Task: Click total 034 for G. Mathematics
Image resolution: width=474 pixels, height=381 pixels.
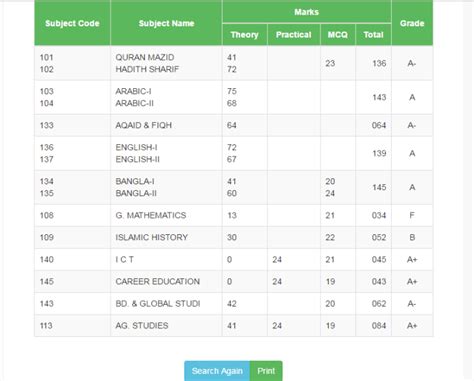Action: click(x=379, y=215)
